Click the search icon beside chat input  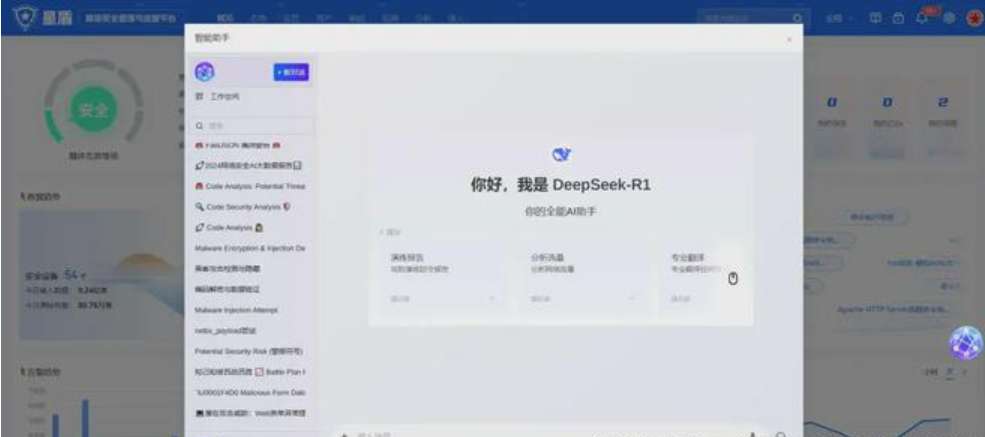point(781,434)
